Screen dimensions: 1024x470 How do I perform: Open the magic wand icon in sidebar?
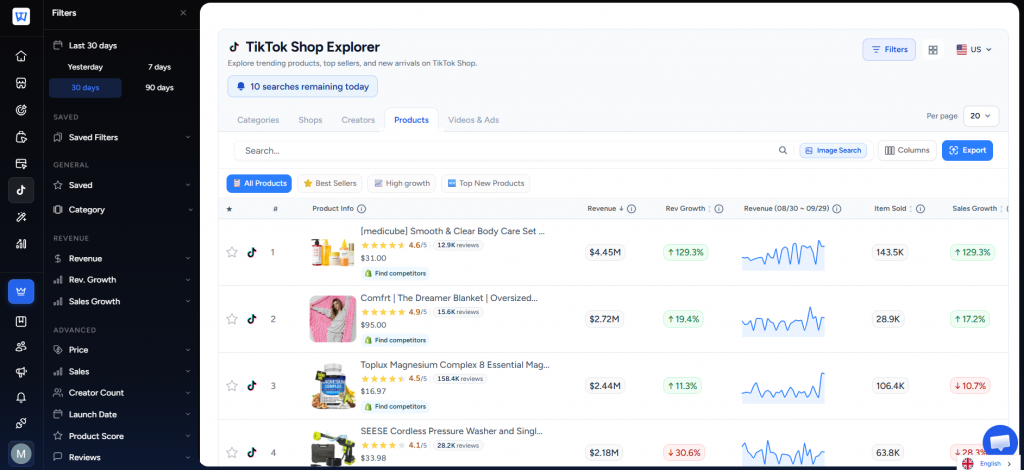(x=21, y=217)
